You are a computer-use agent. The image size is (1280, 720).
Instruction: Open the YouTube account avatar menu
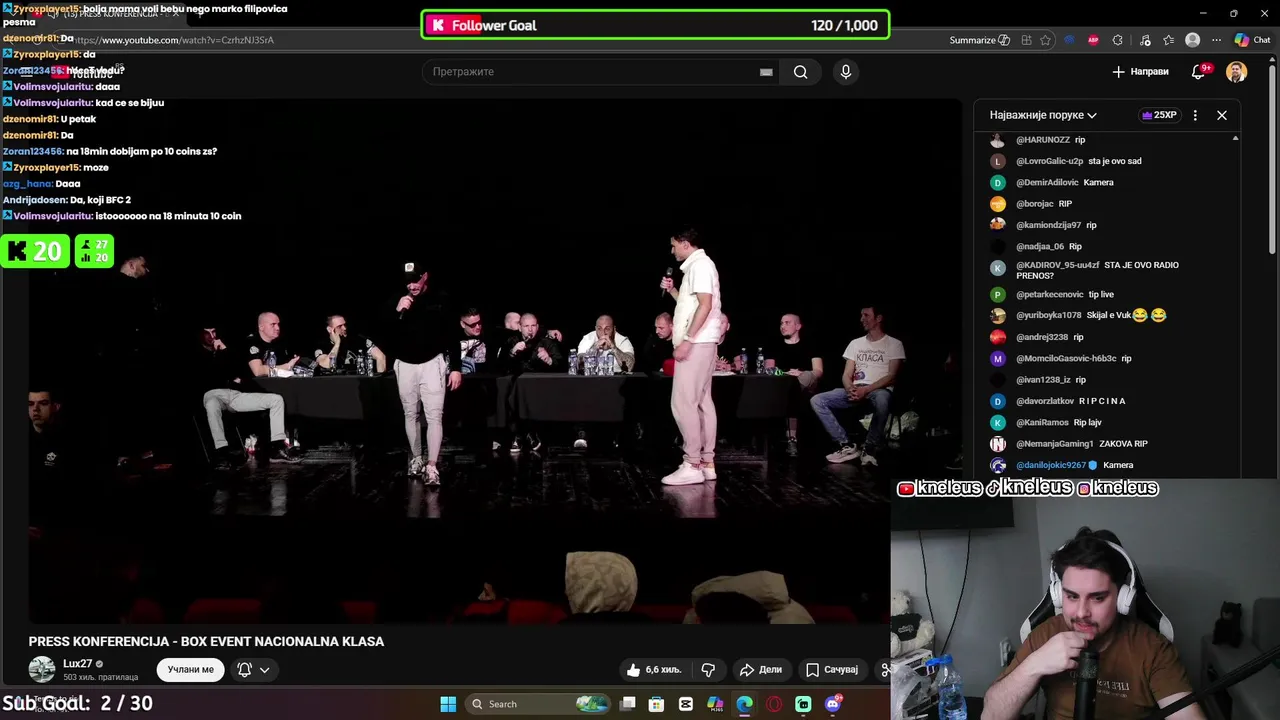pos(1236,72)
